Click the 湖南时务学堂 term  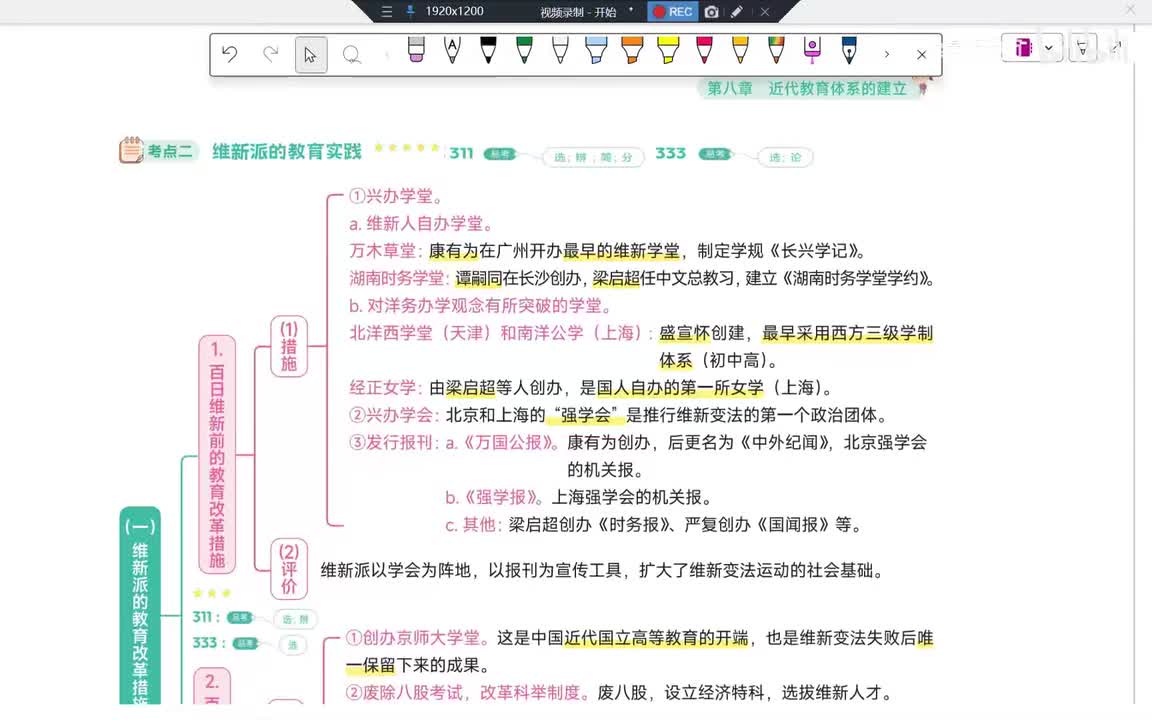[397, 278]
